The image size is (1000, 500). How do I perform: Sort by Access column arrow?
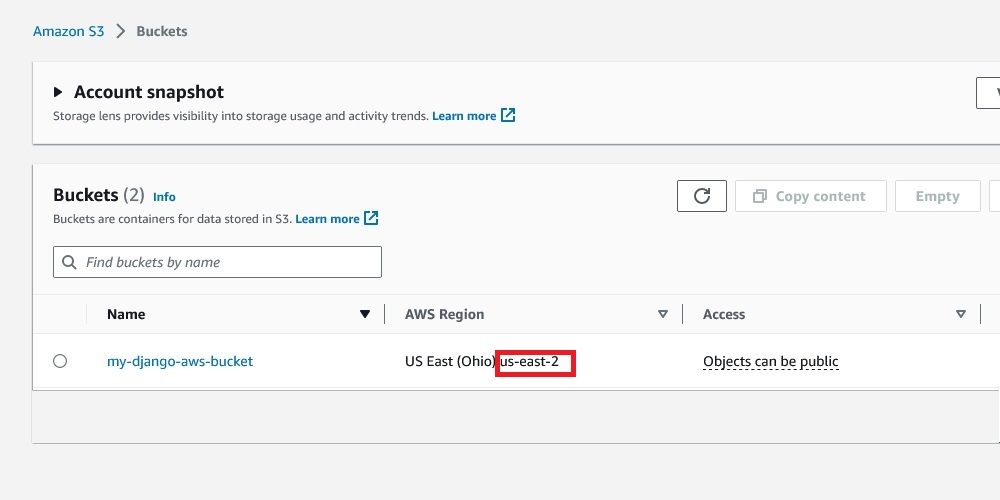[x=960, y=314]
